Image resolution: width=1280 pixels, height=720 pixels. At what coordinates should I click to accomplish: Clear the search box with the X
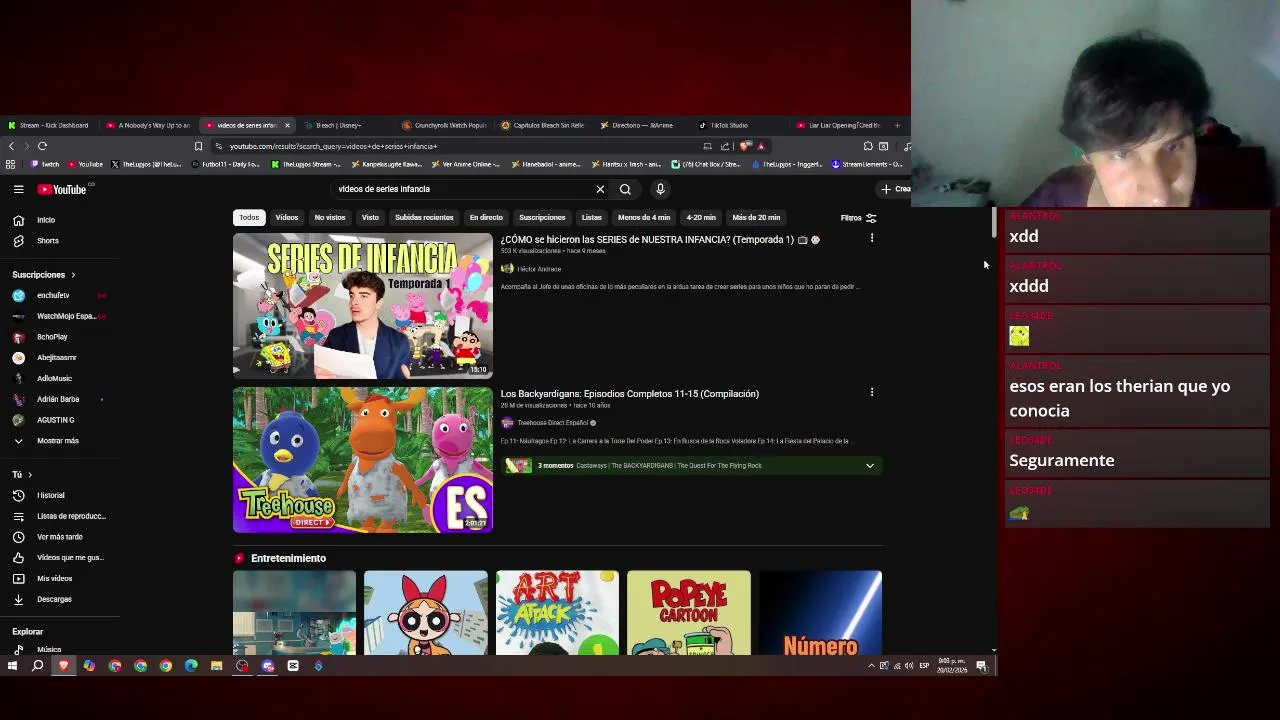[x=600, y=189]
